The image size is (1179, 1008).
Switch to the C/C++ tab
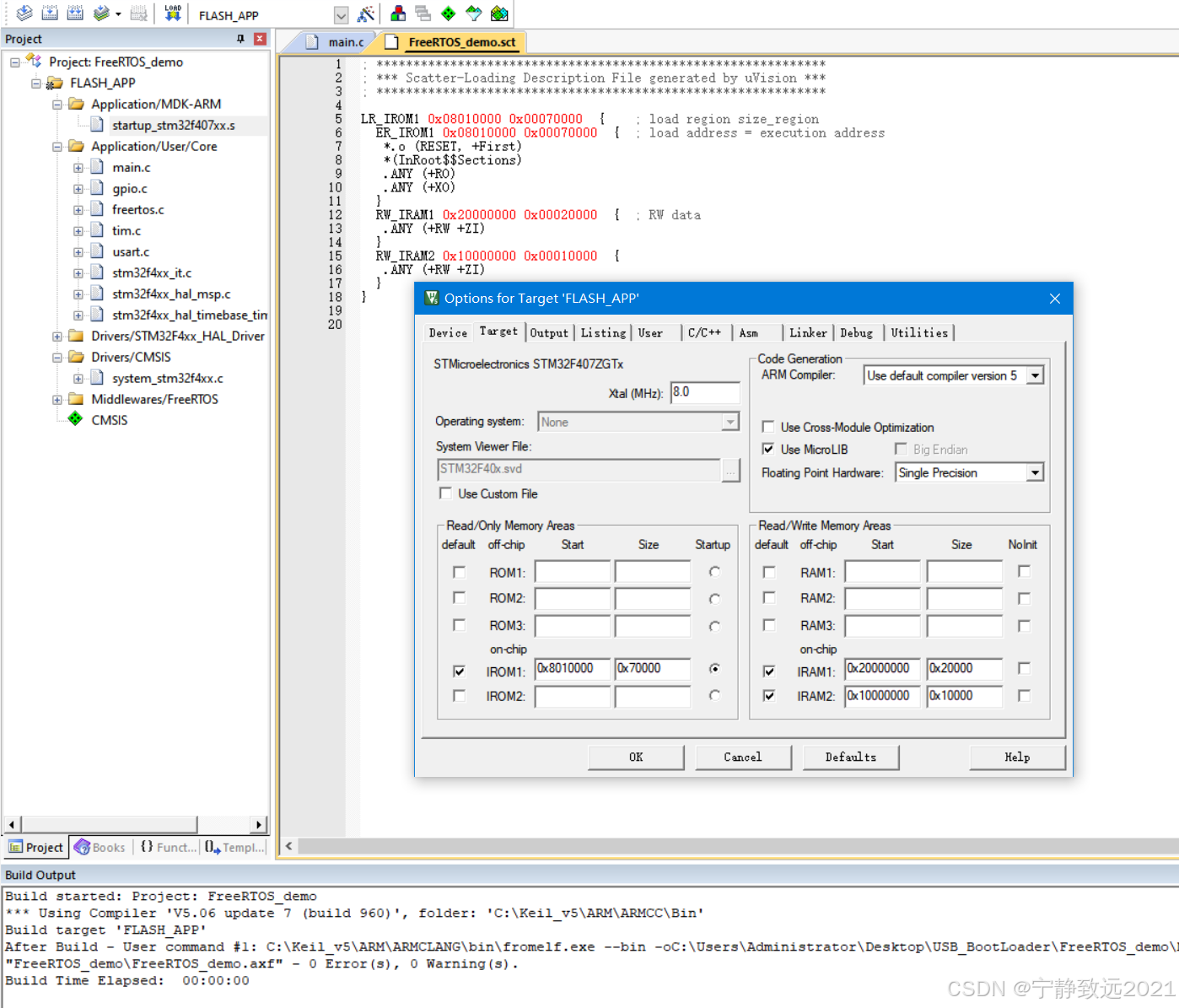[x=705, y=333]
